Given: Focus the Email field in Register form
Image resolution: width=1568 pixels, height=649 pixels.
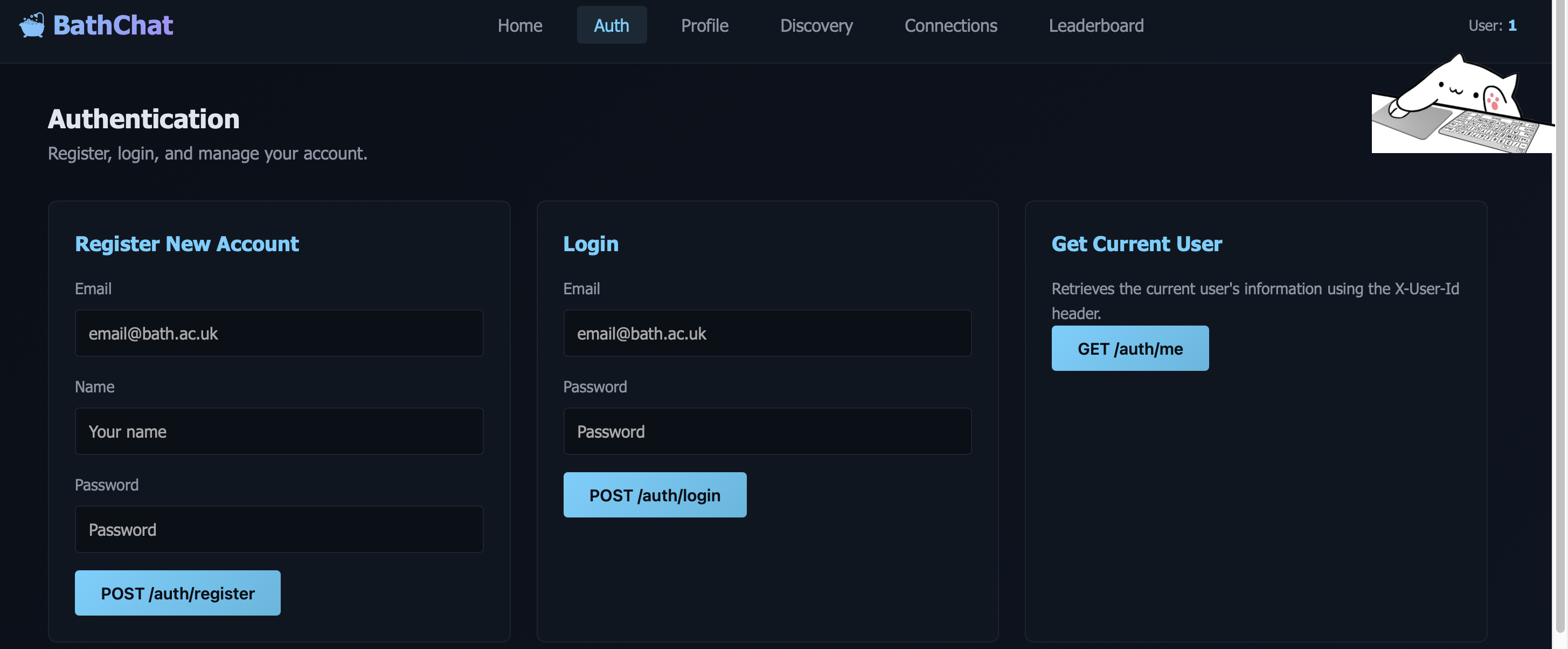Looking at the screenshot, I should pyautogui.click(x=279, y=333).
